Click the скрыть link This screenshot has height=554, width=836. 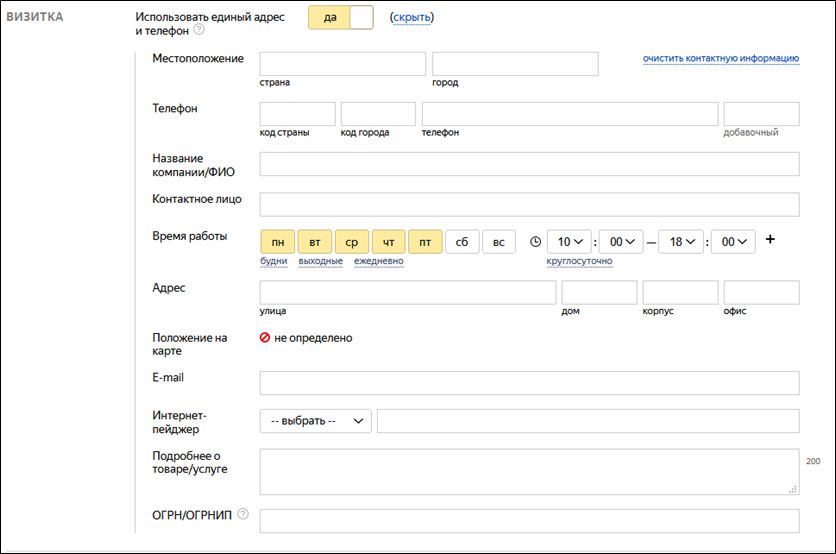(x=412, y=17)
